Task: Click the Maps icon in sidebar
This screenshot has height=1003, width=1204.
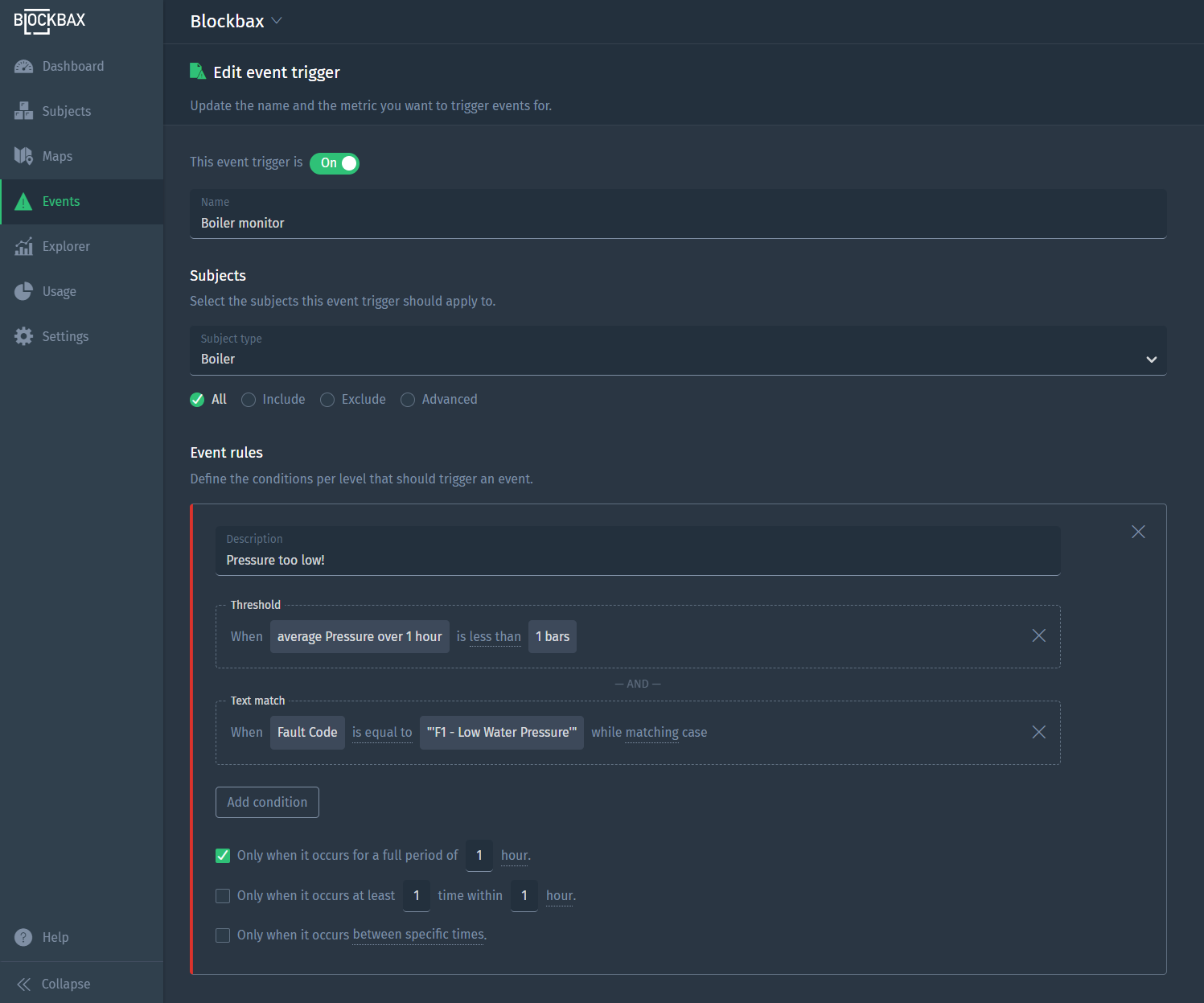Action: tap(23, 157)
